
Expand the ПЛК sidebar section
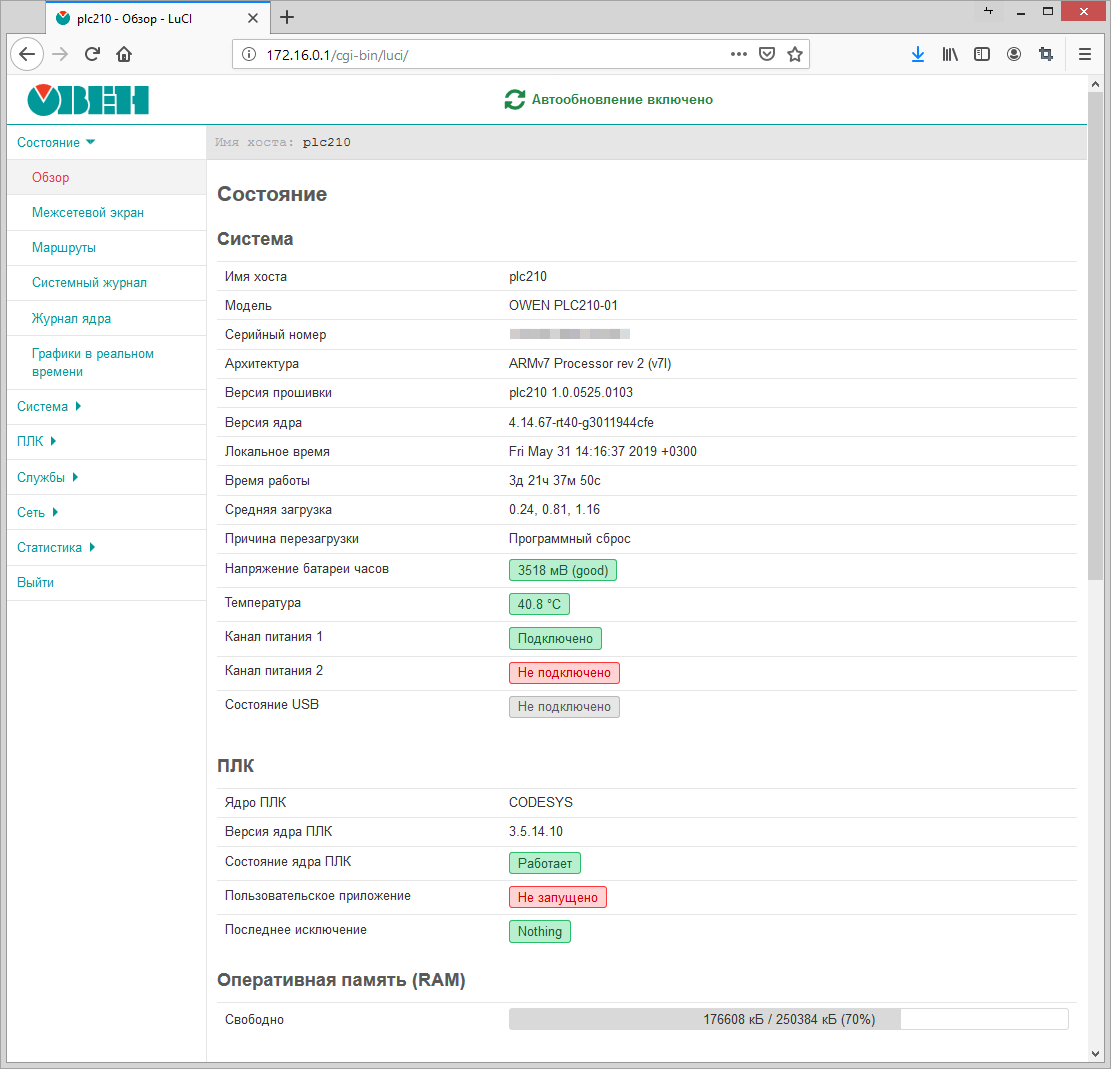pos(30,442)
